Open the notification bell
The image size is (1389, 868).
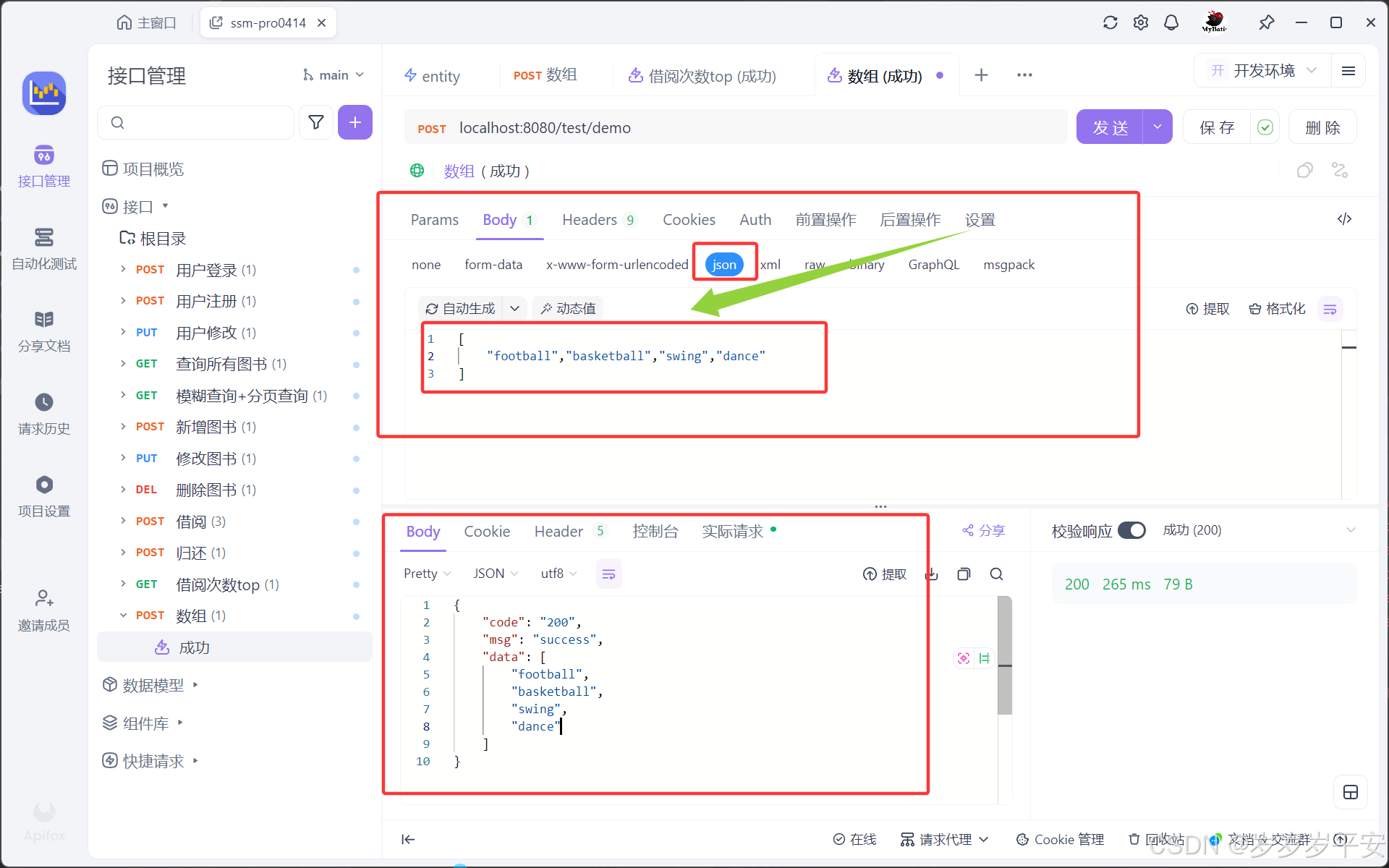pyautogui.click(x=1171, y=22)
